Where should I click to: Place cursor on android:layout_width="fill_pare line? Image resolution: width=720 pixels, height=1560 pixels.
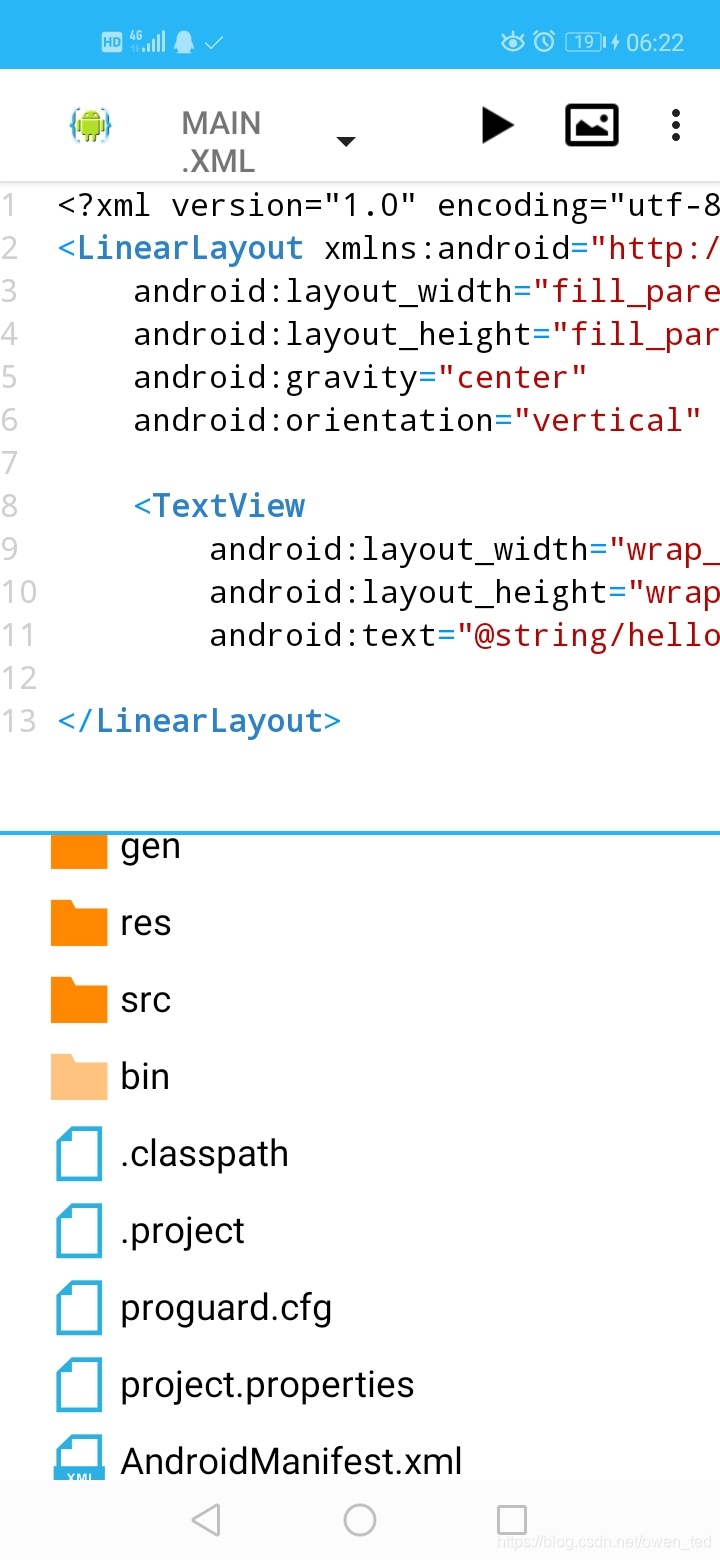[426, 291]
